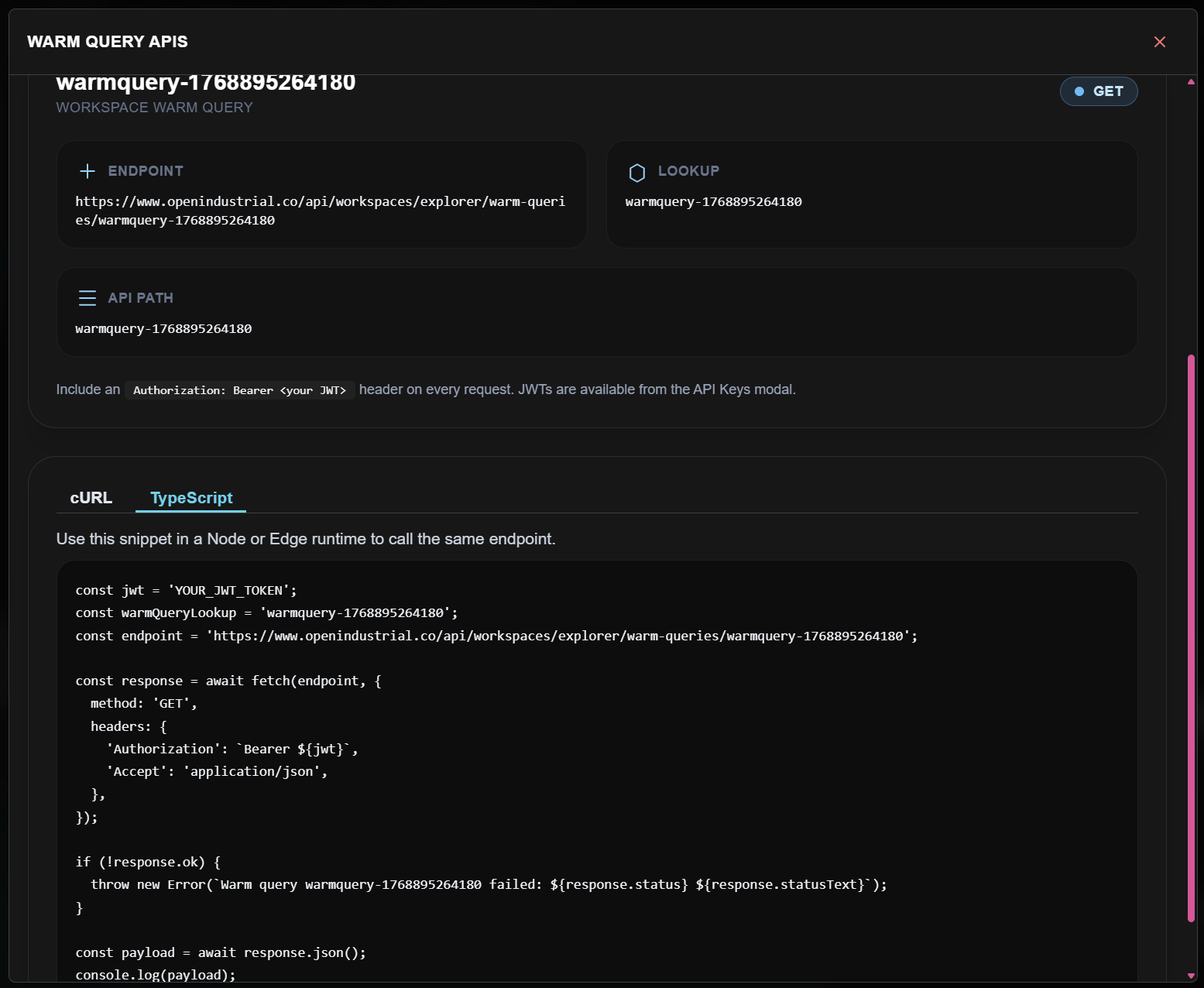Click the const warmQueryLookup code line
Image resolution: width=1204 pixels, height=988 pixels.
pyautogui.click(x=266, y=612)
